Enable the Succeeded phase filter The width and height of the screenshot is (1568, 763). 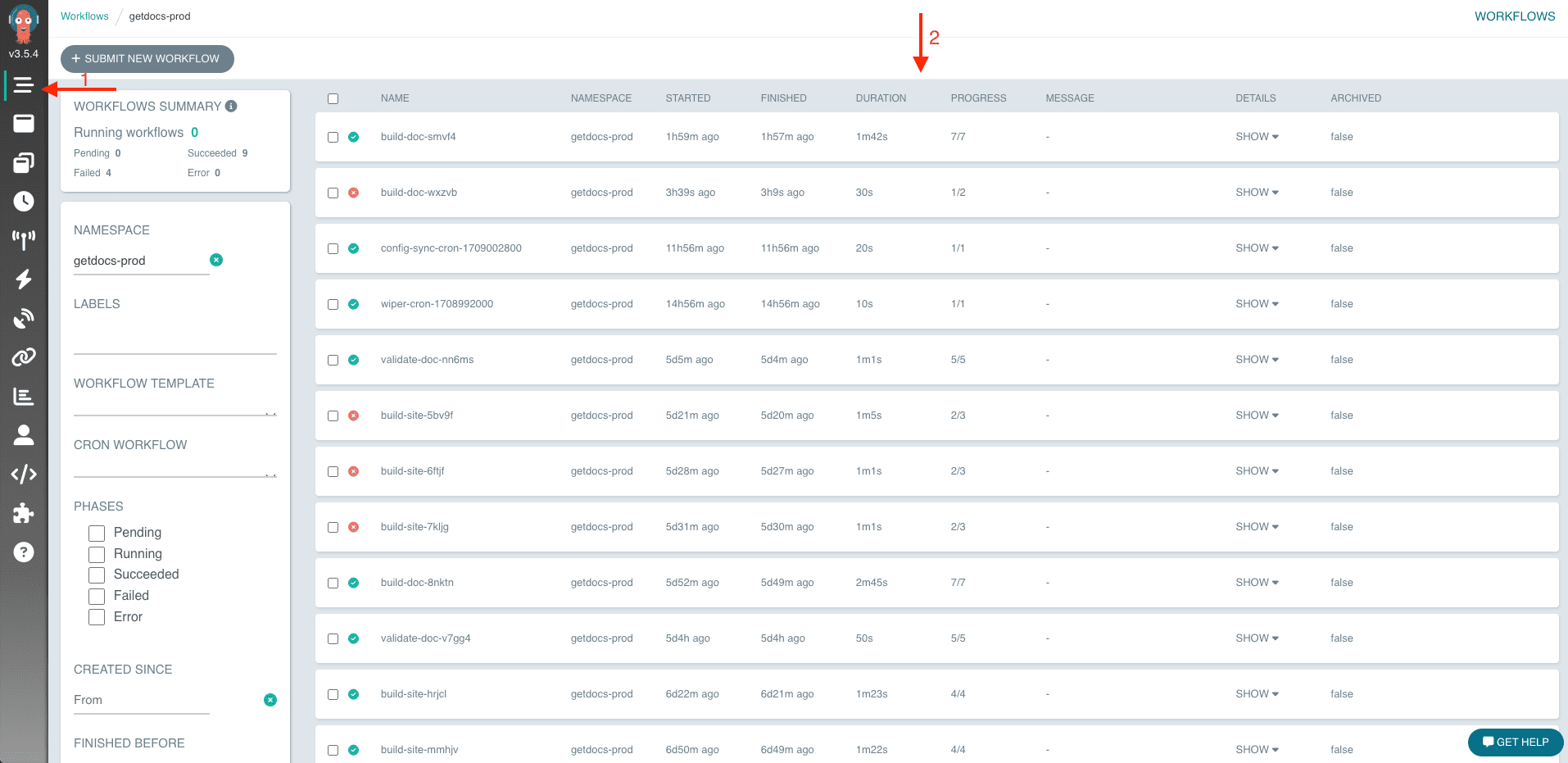click(96, 575)
